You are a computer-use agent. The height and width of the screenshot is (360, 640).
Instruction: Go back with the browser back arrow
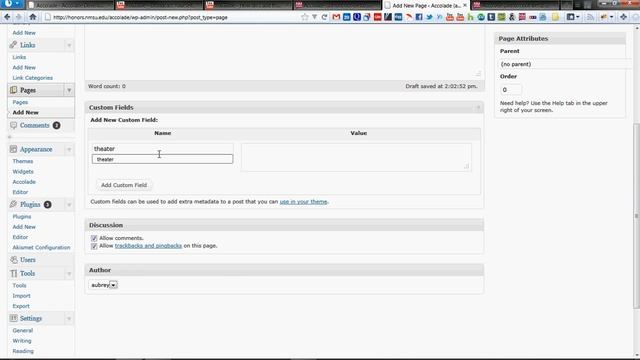pyautogui.click(x=7, y=17)
